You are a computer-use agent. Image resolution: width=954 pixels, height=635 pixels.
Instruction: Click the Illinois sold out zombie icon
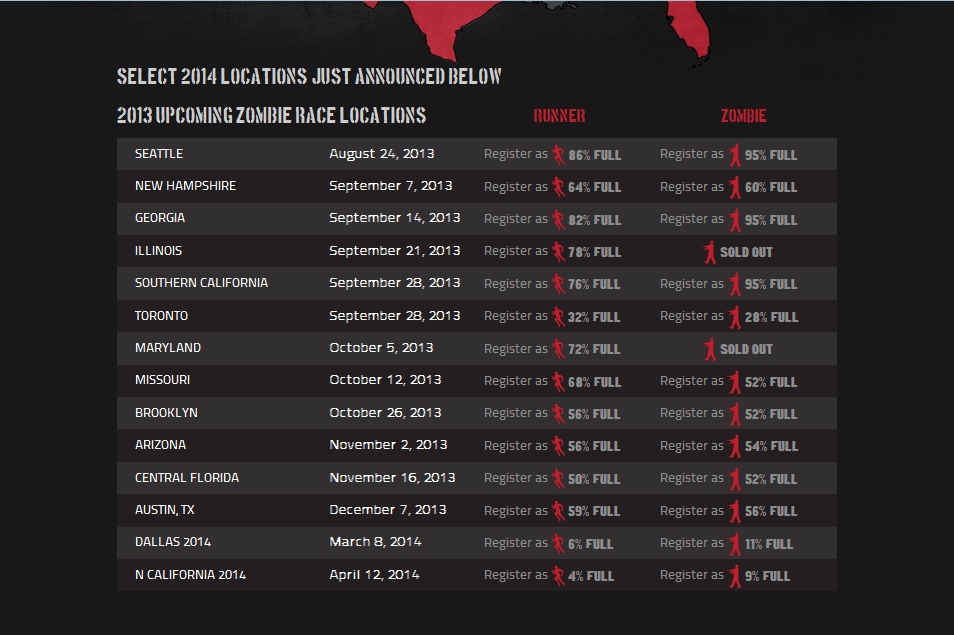click(x=709, y=252)
